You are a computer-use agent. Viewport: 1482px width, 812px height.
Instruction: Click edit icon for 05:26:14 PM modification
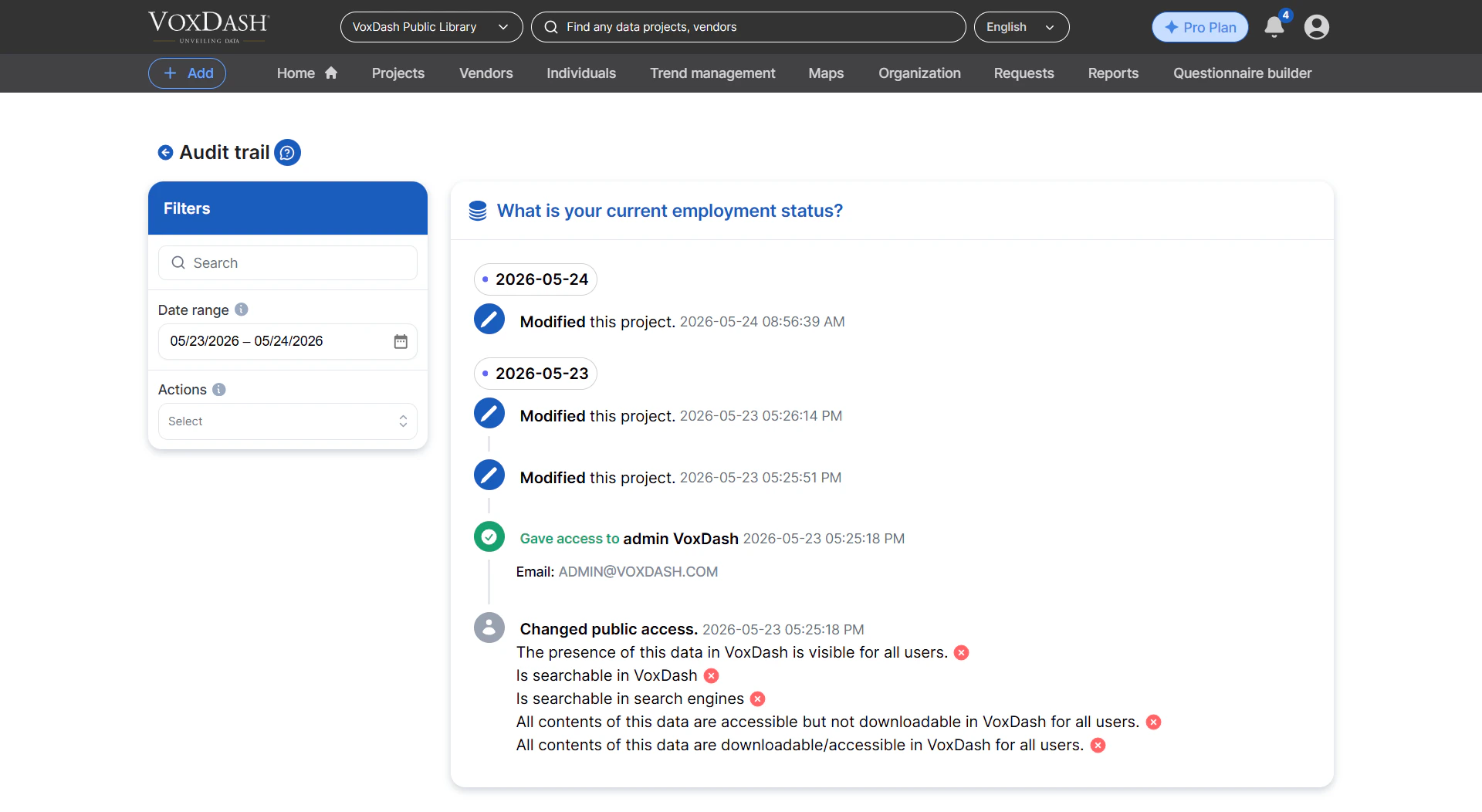pyautogui.click(x=489, y=414)
